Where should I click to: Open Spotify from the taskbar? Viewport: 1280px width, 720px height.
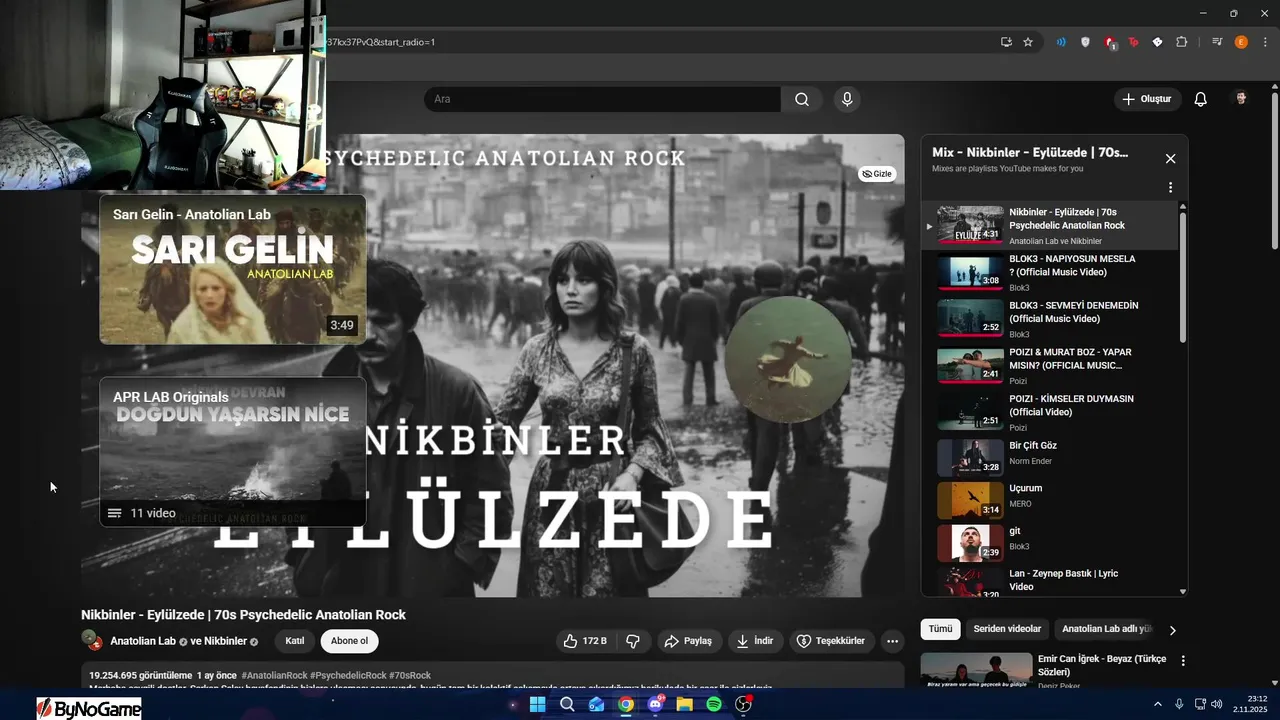tap(714, 704)
